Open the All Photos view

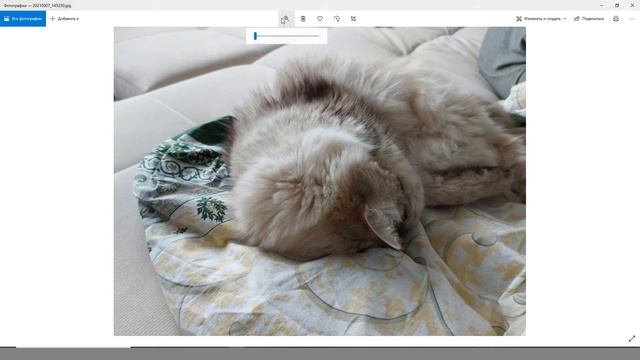click(x=23, y=19)
